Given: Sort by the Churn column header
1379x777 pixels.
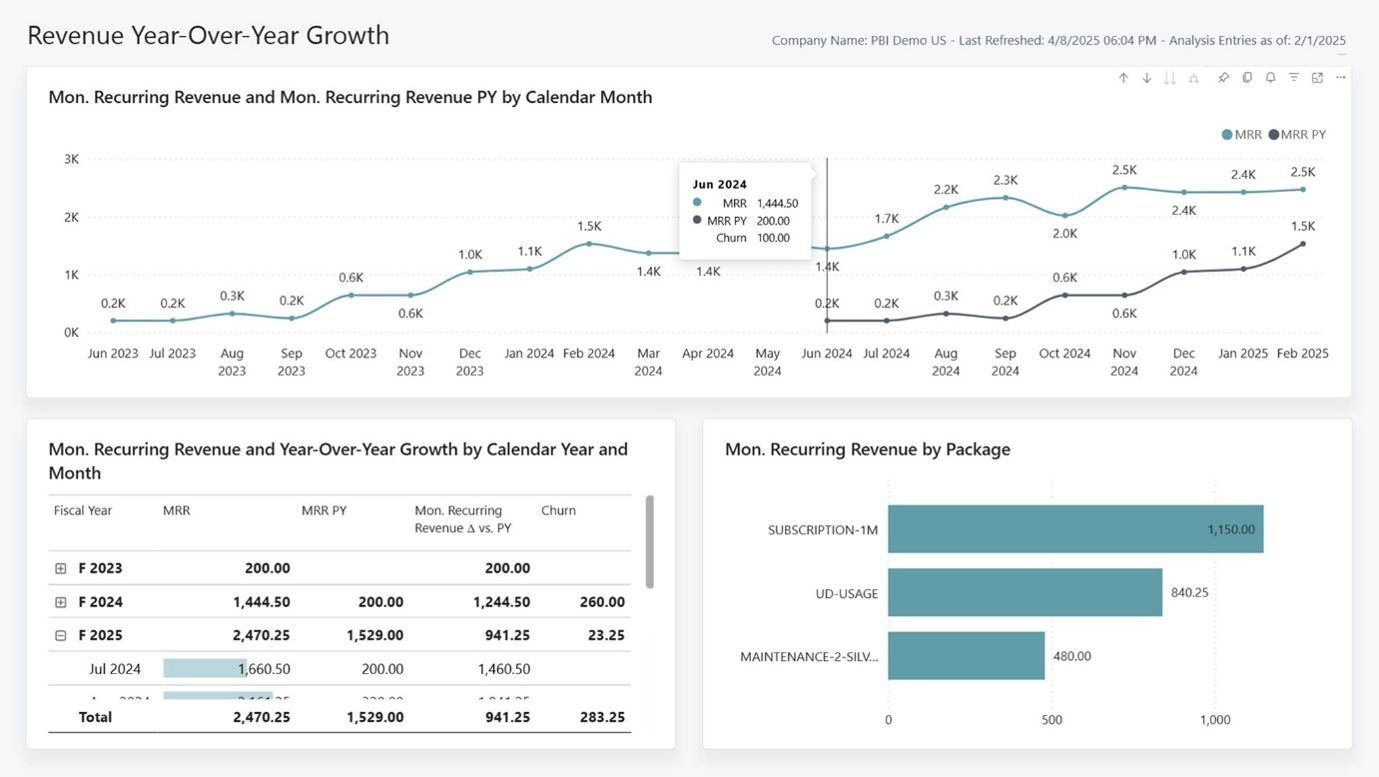Looking at the screenshot, I should [558, 510].
